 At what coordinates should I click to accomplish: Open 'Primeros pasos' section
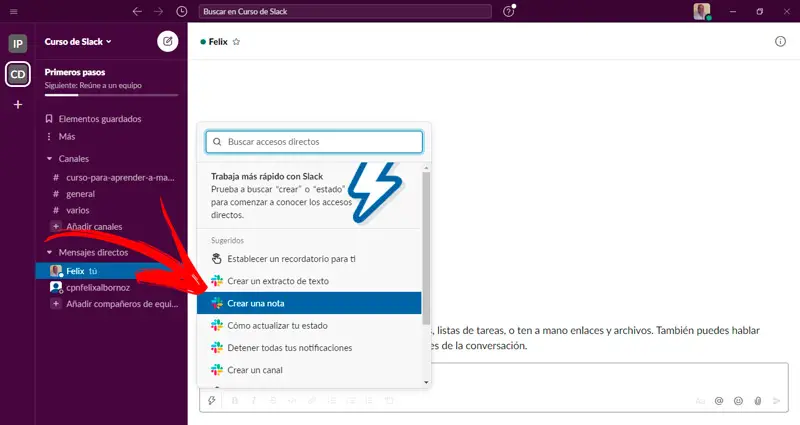click(x=74, y=72)
